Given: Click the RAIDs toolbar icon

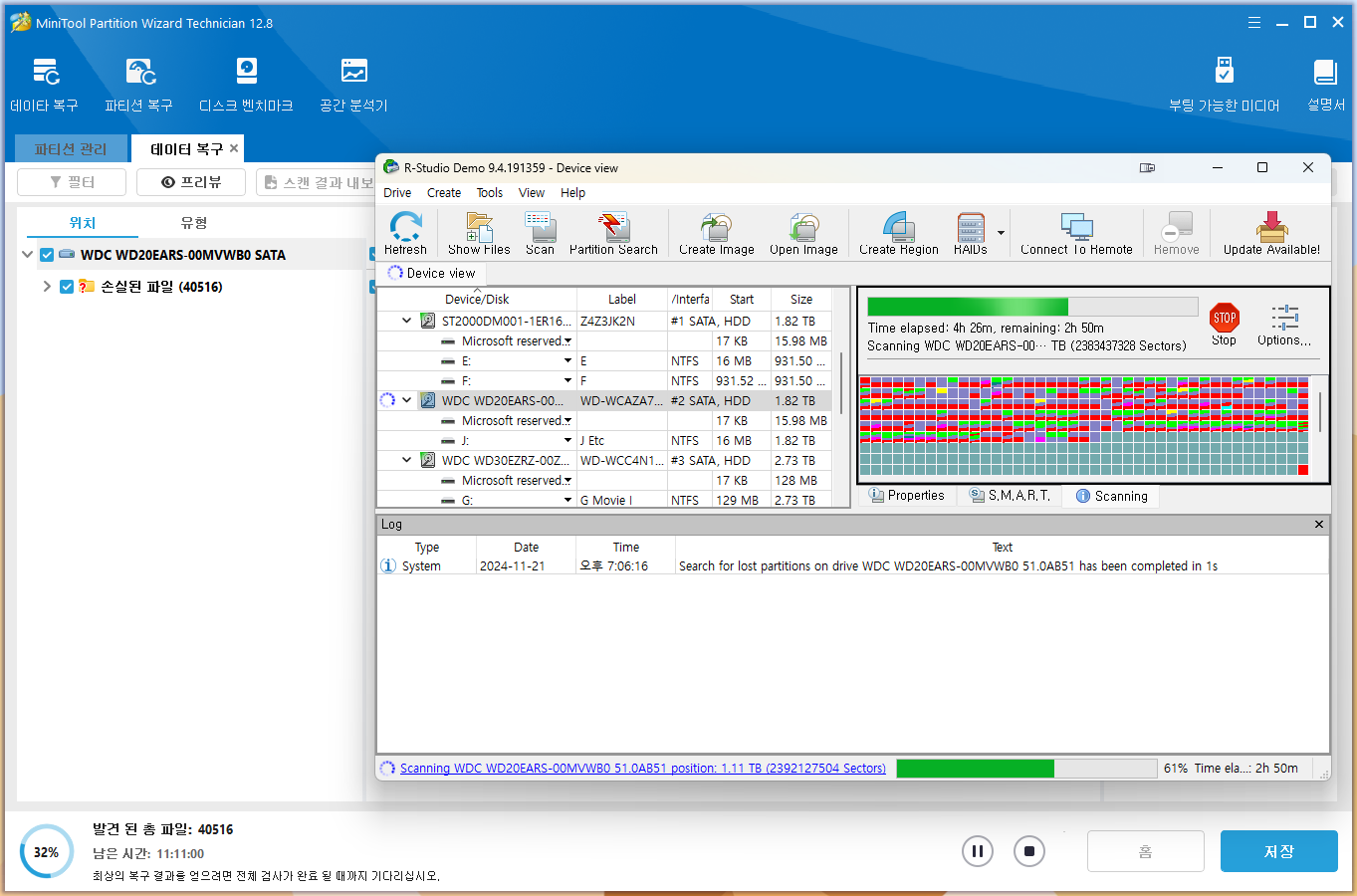Looking at the screenshot, I should [x=971, y=234].
